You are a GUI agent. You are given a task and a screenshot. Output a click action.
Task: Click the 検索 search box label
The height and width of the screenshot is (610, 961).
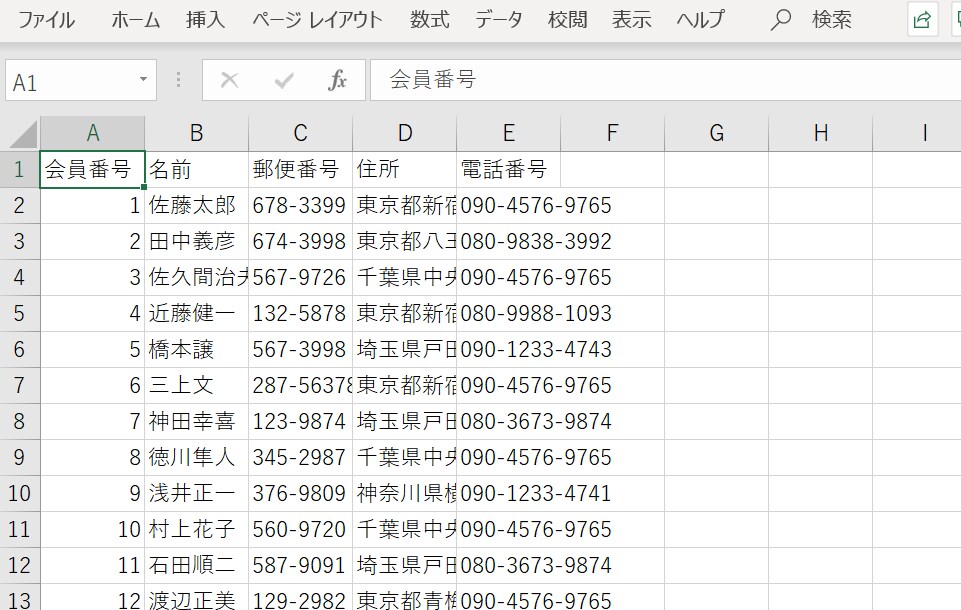pos(831,20)
